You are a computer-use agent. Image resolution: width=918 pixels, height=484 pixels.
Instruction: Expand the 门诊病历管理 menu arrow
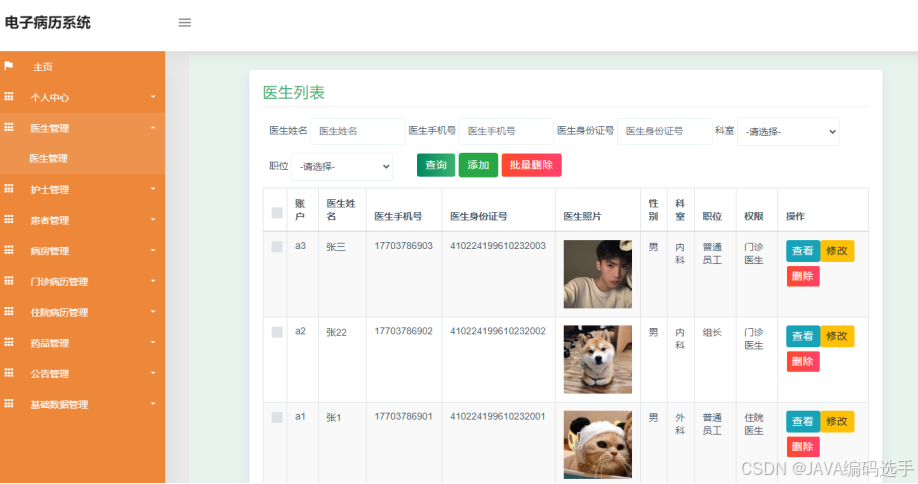point(153,281)
